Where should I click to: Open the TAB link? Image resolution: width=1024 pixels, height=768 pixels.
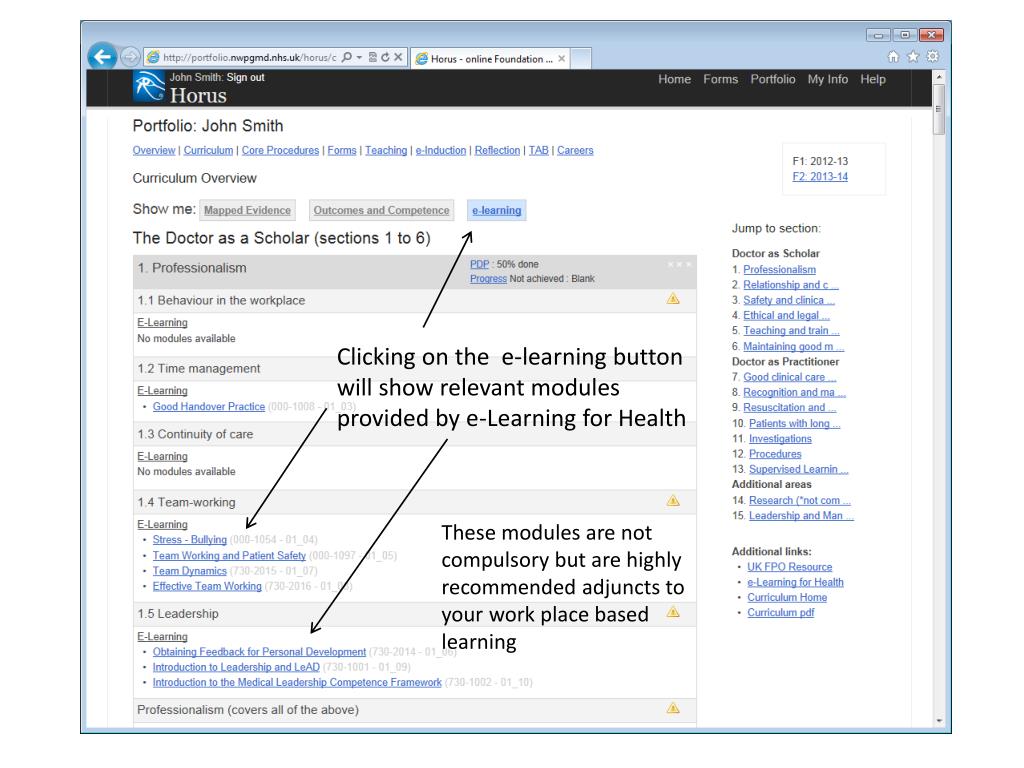(x=538, y=150)
